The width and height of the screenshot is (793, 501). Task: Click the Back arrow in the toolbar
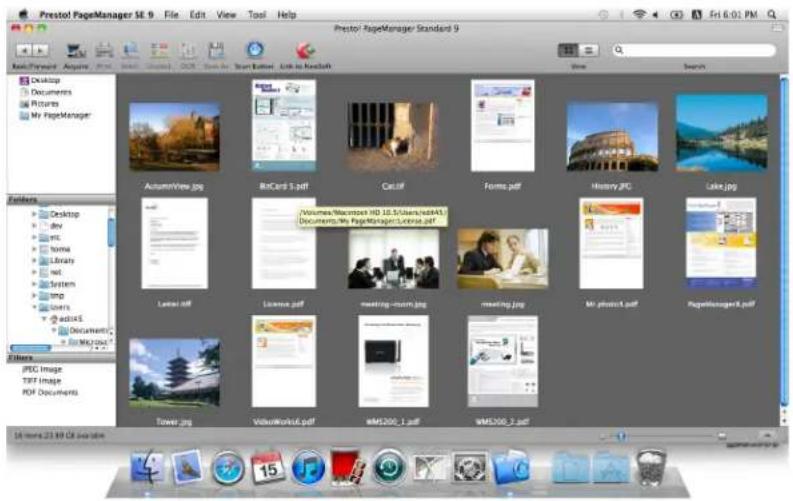click(x=24, y=50)
